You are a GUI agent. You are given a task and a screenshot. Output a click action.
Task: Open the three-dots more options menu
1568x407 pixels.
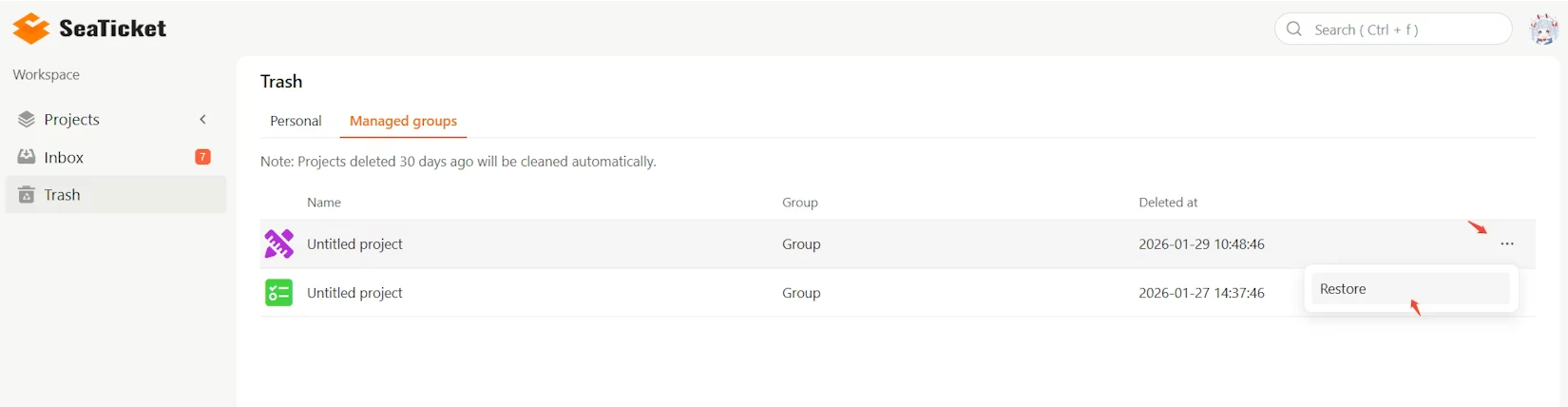click(1506, 244)
